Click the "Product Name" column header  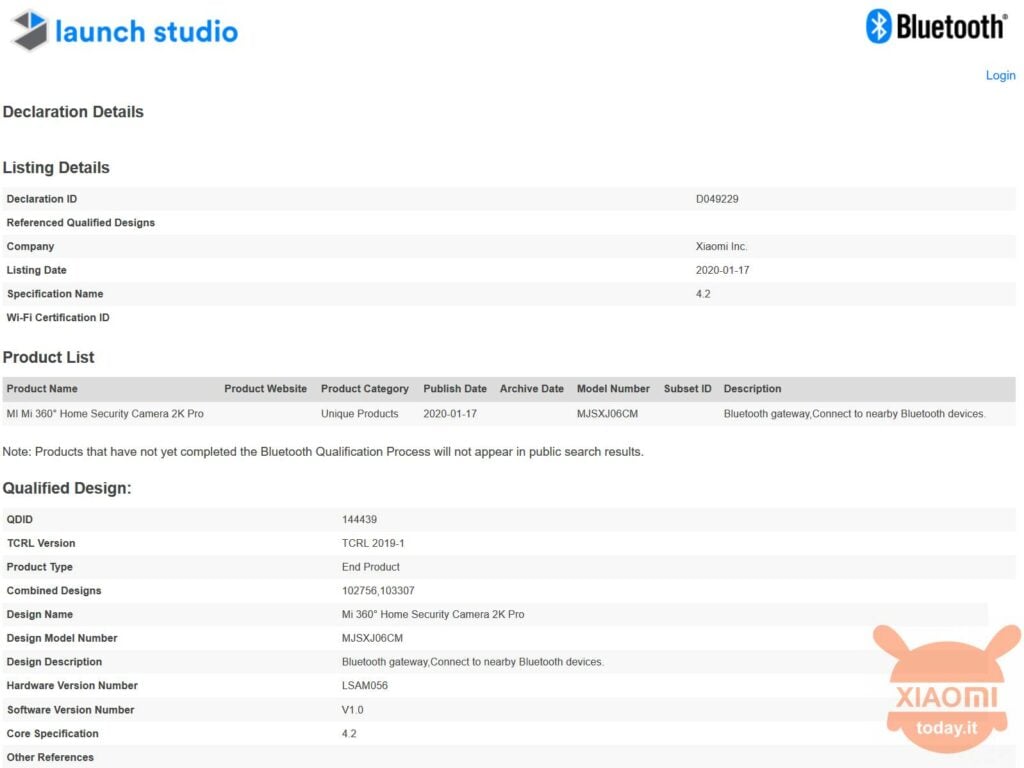(x=42, y=389)
